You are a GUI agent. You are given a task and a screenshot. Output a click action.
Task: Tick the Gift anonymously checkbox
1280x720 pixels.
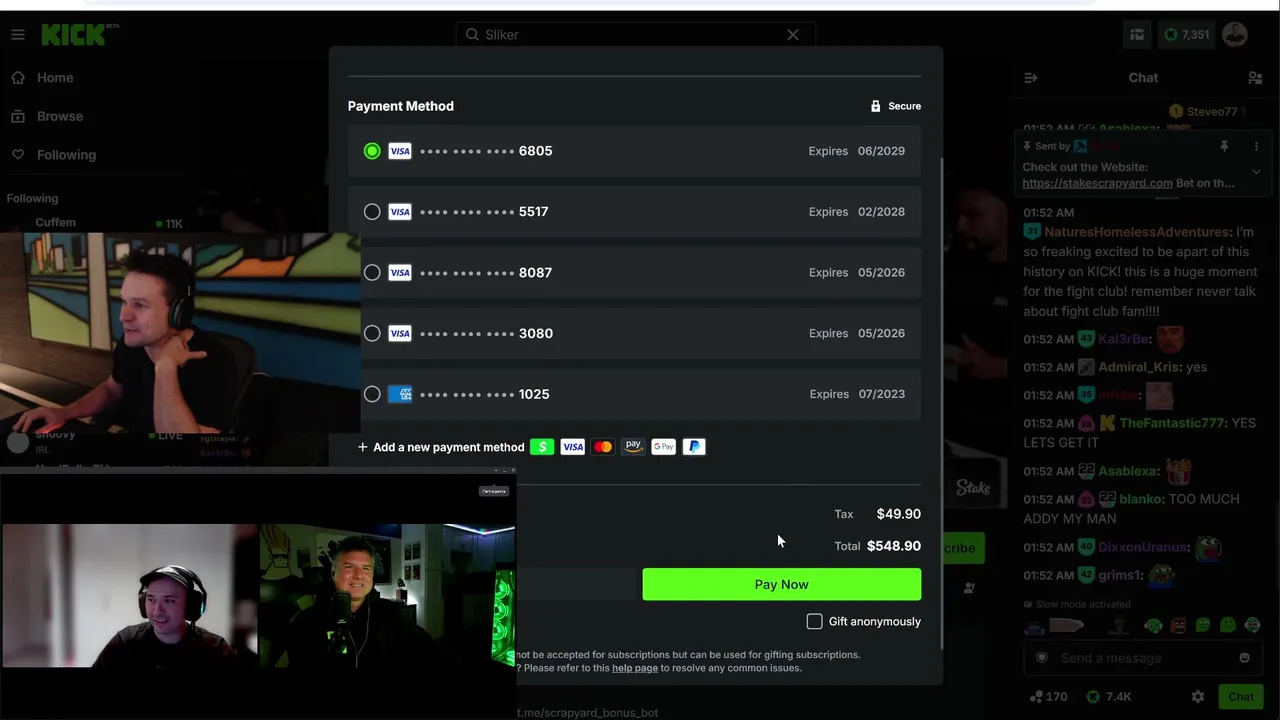click(x=815, y=622)
